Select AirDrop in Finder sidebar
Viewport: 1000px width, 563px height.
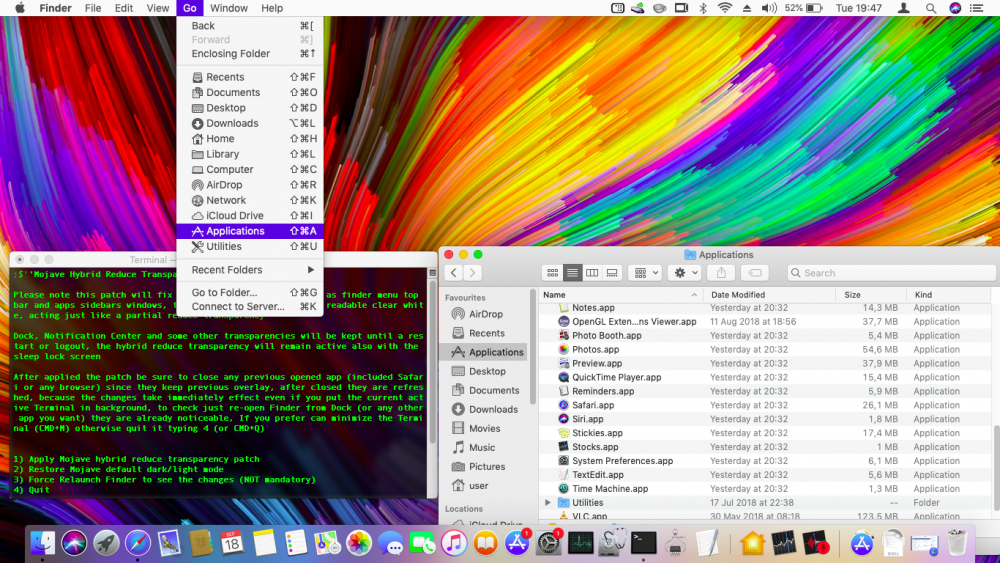coord(485,314)
